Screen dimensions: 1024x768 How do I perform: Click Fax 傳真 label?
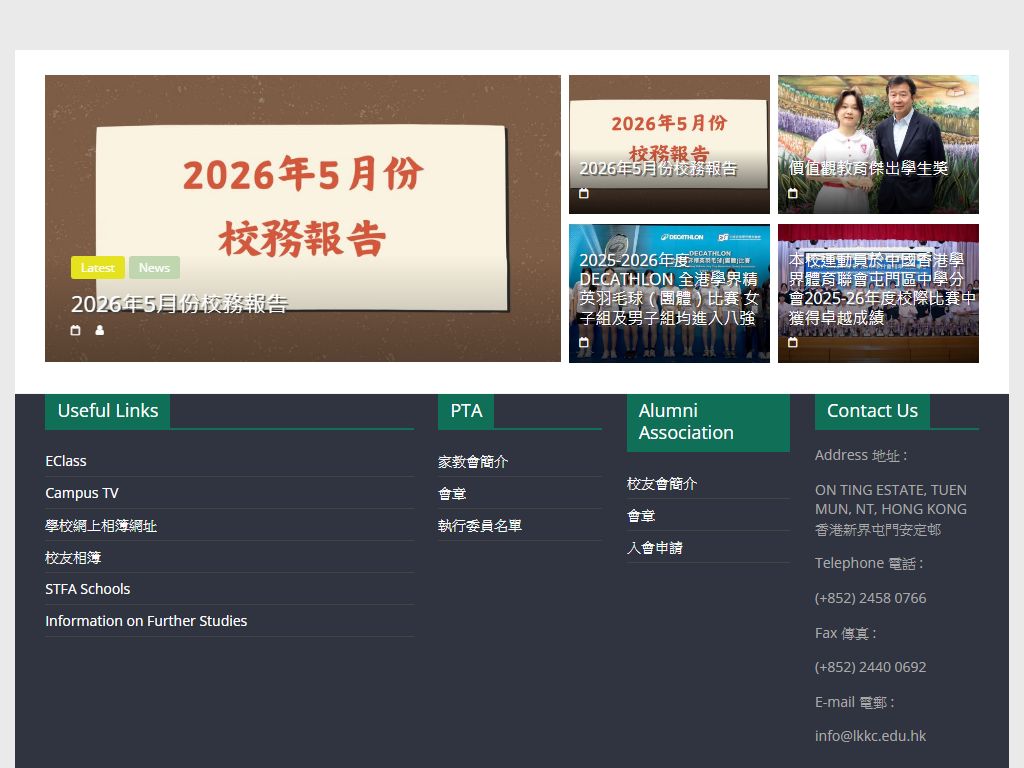click(846, 633)
